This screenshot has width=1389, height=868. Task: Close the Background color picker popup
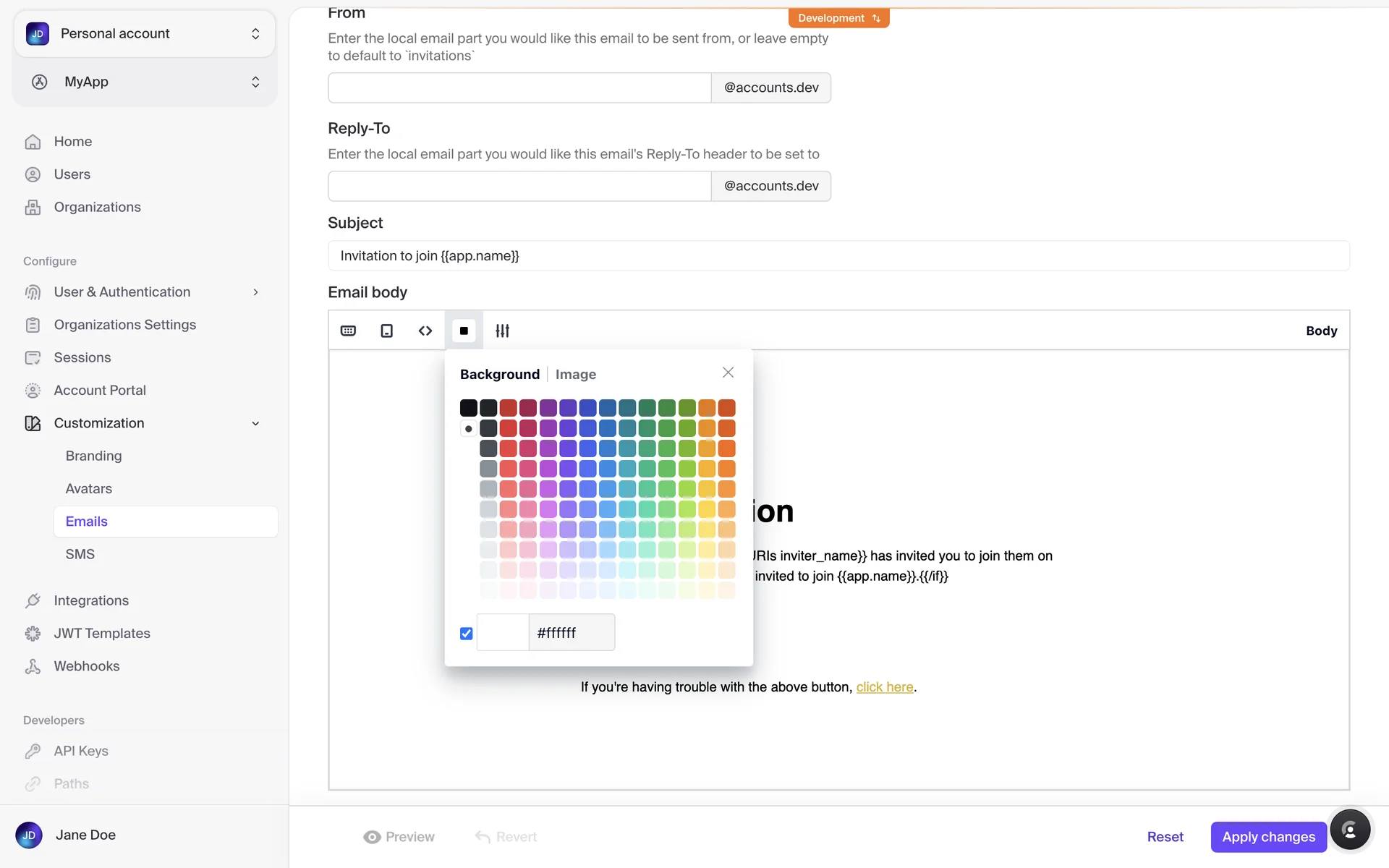728,373
